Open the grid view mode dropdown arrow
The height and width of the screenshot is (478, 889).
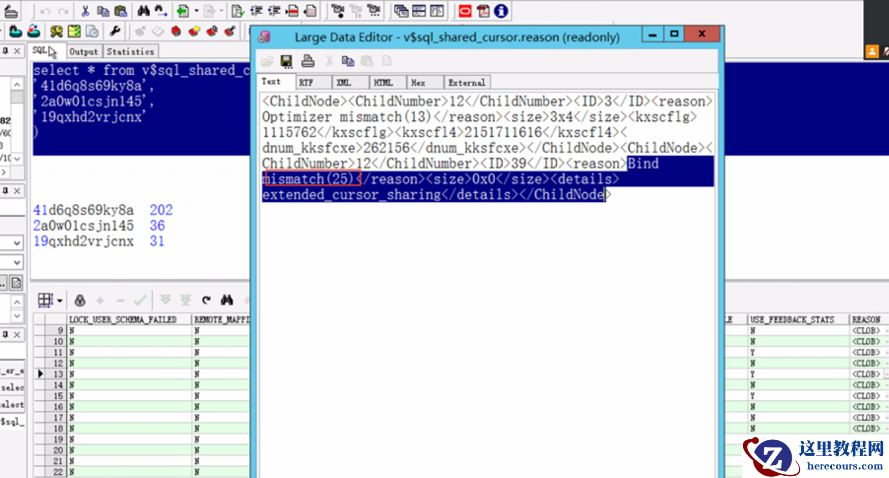[x=60, y=301]
